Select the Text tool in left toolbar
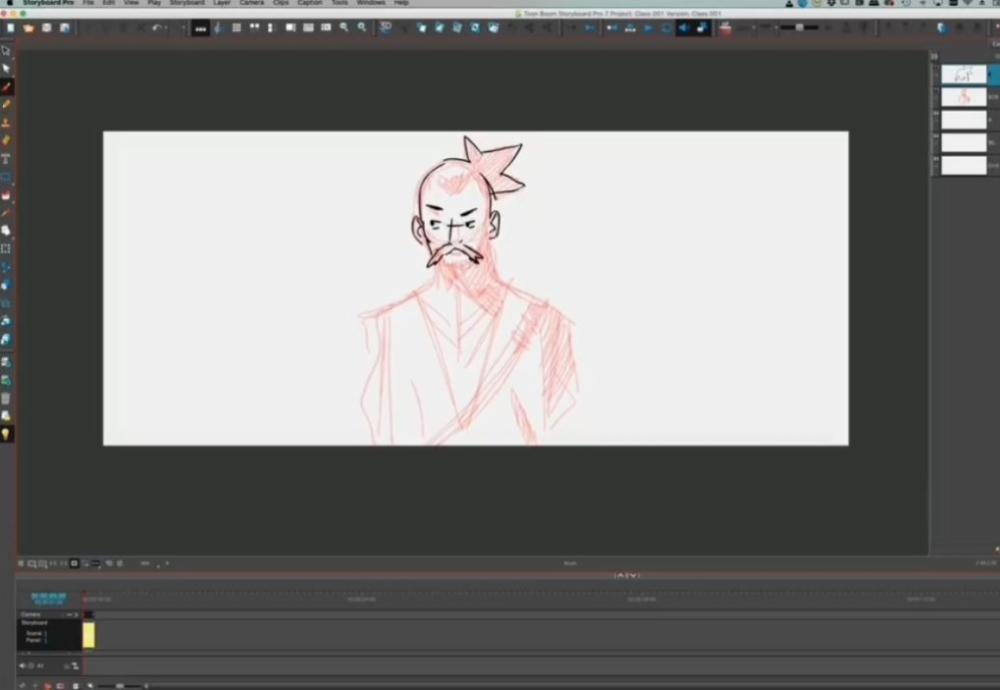The height and width of the screenshot is (690, 1000). [6, 159]
